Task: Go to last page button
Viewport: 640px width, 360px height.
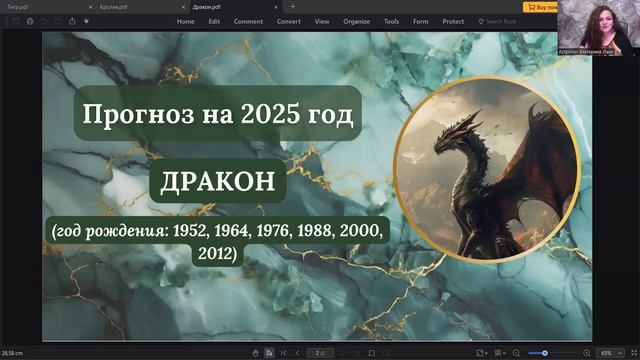Action: (x=357, y=353)
